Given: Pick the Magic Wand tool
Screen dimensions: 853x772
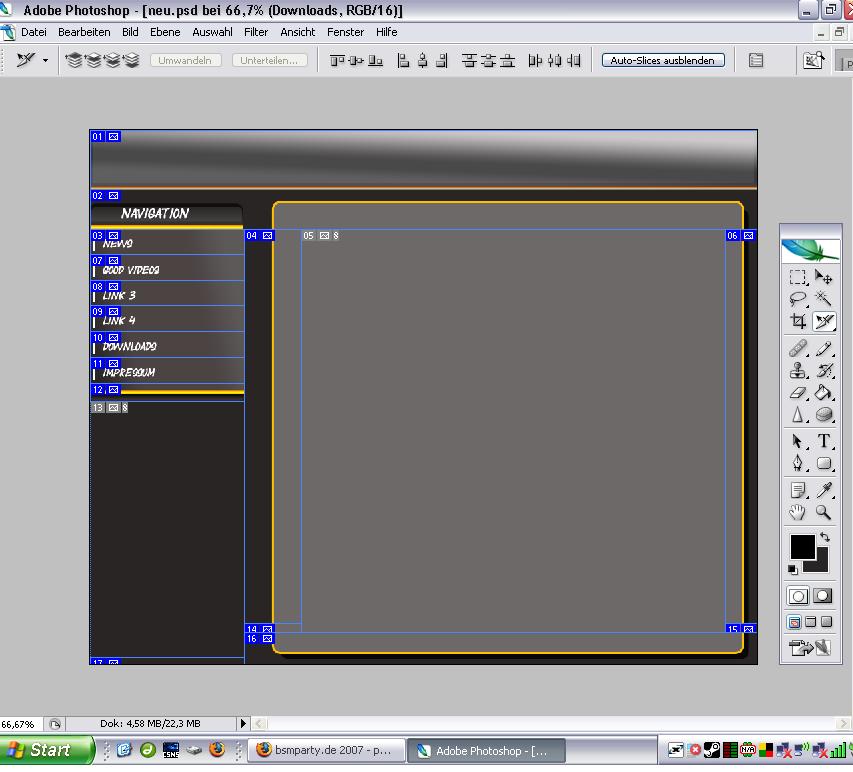Looking at the screenshot, I should click(824, 298).
